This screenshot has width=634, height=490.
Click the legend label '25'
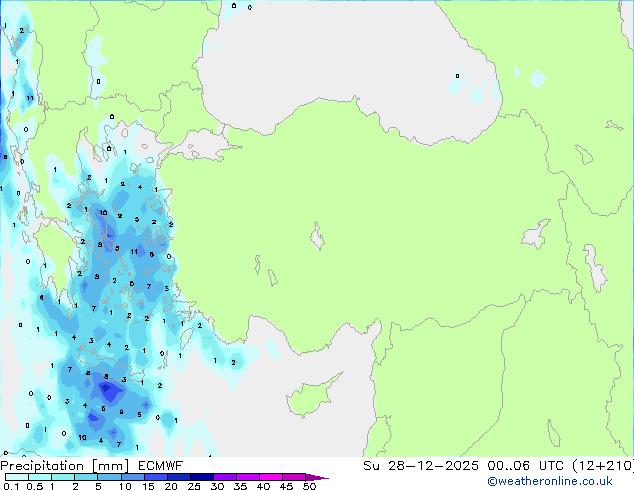coord(194,486)
